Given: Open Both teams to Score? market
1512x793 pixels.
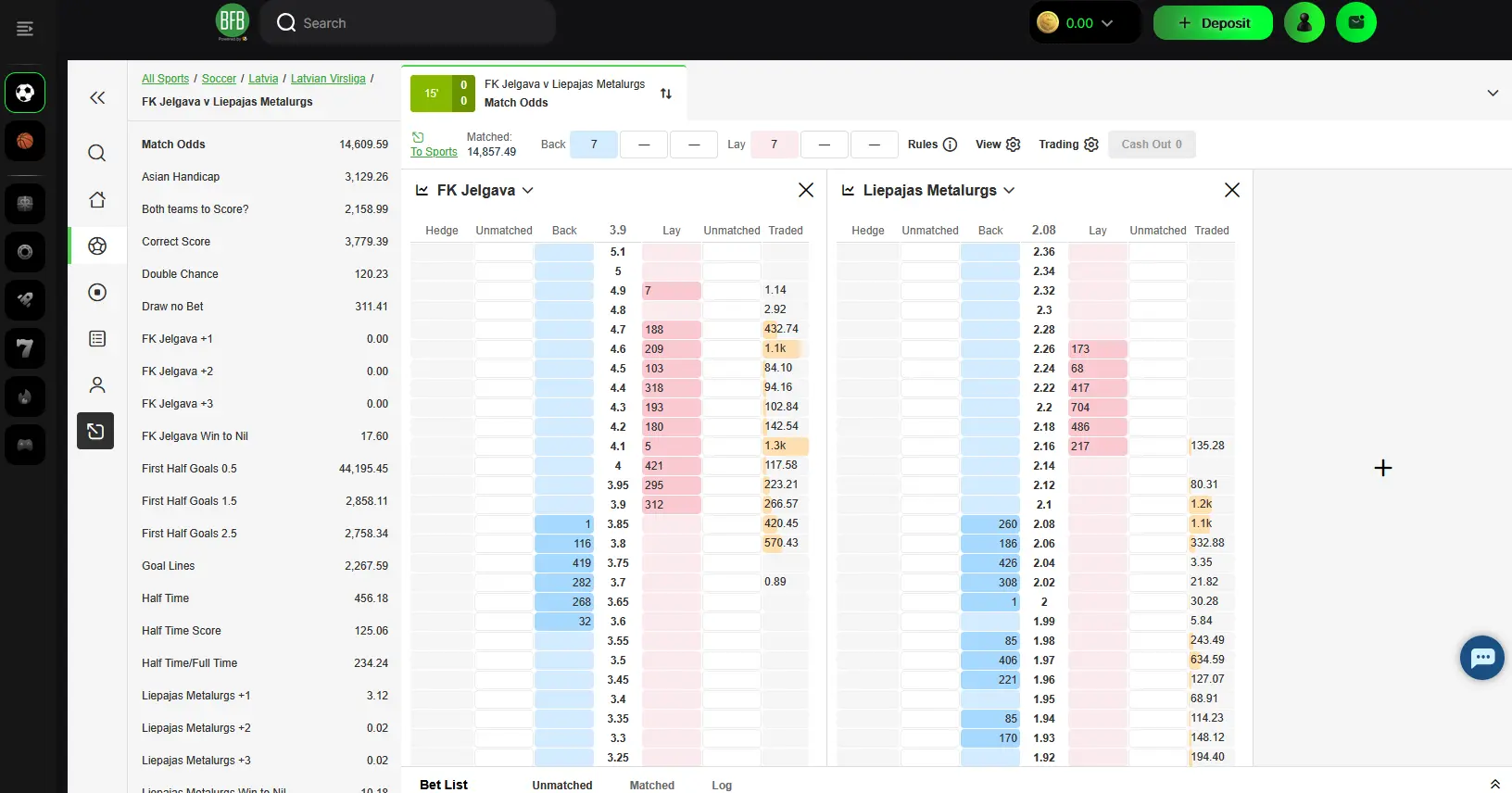Looking at the screenshot, I should pyautogui.click(x=264, y=209).
